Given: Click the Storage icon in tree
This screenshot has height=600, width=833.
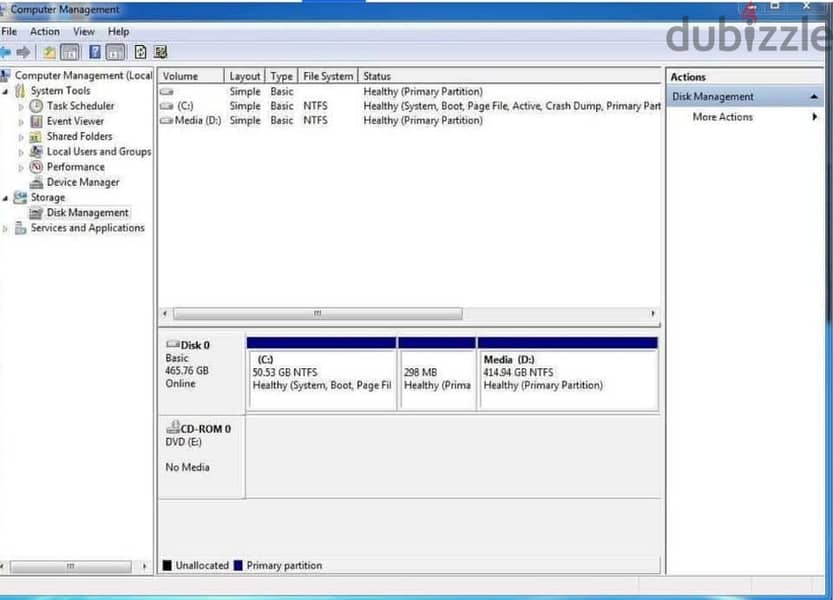Looking at the screenshot, I should pos(20,197).
